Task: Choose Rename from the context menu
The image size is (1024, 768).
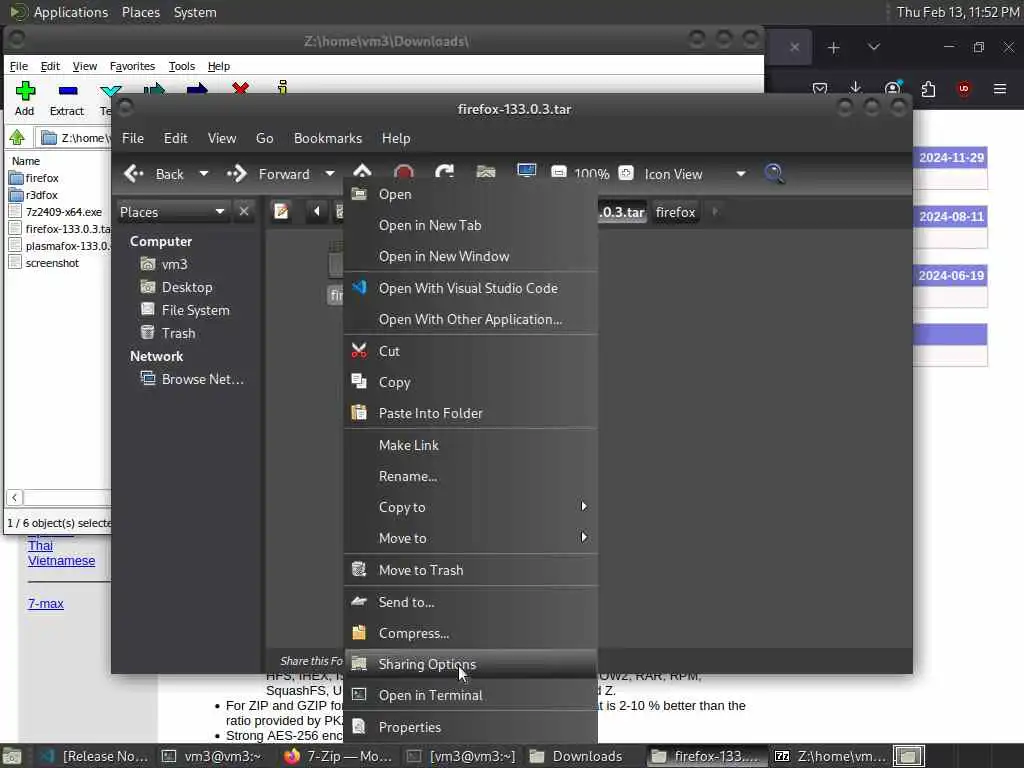Action: [x=470, y=476]
